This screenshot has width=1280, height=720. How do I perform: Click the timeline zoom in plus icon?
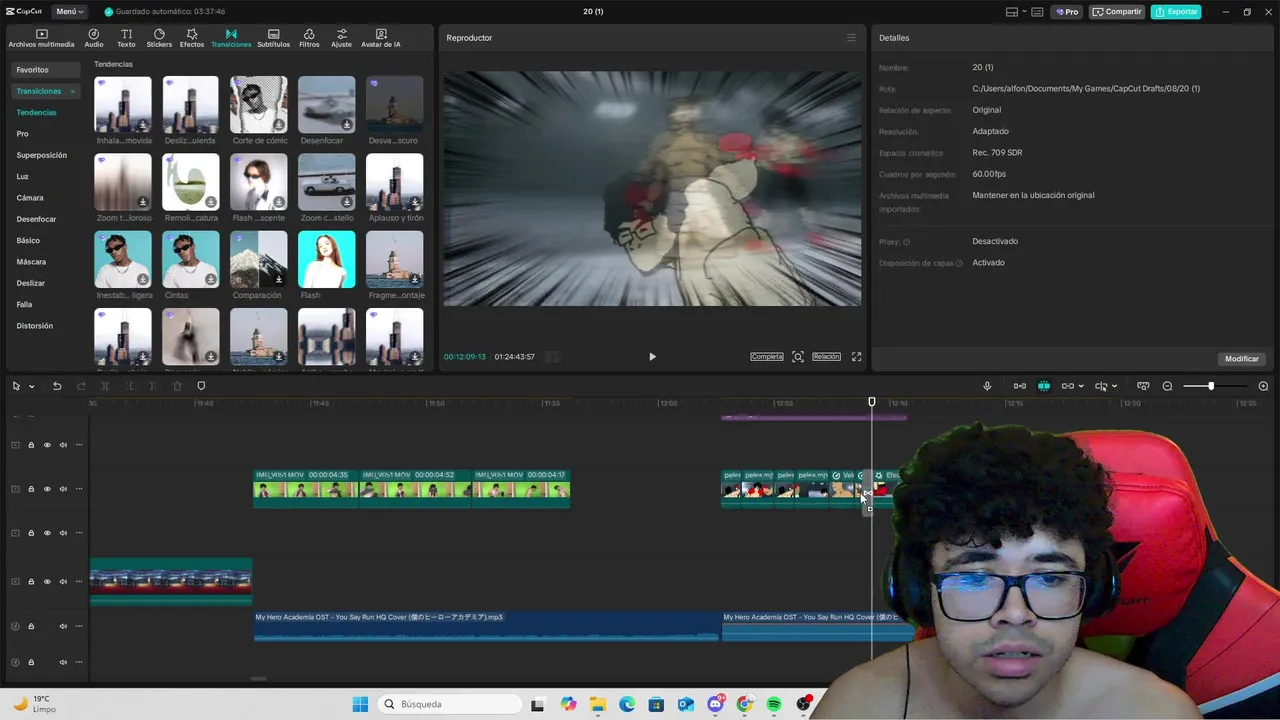tap(1263, 386)
